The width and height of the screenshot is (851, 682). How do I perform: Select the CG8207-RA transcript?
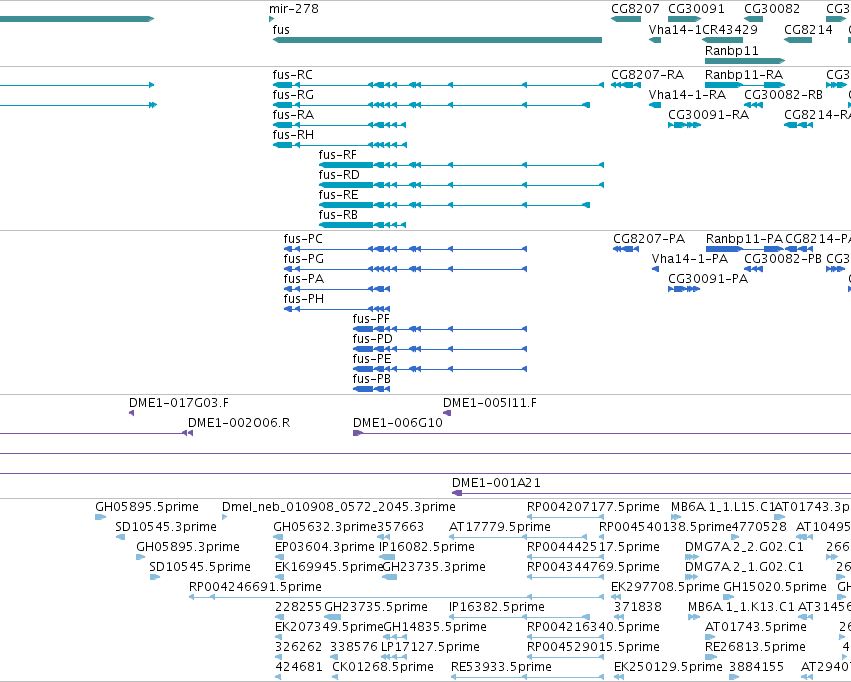click(626, 85)
